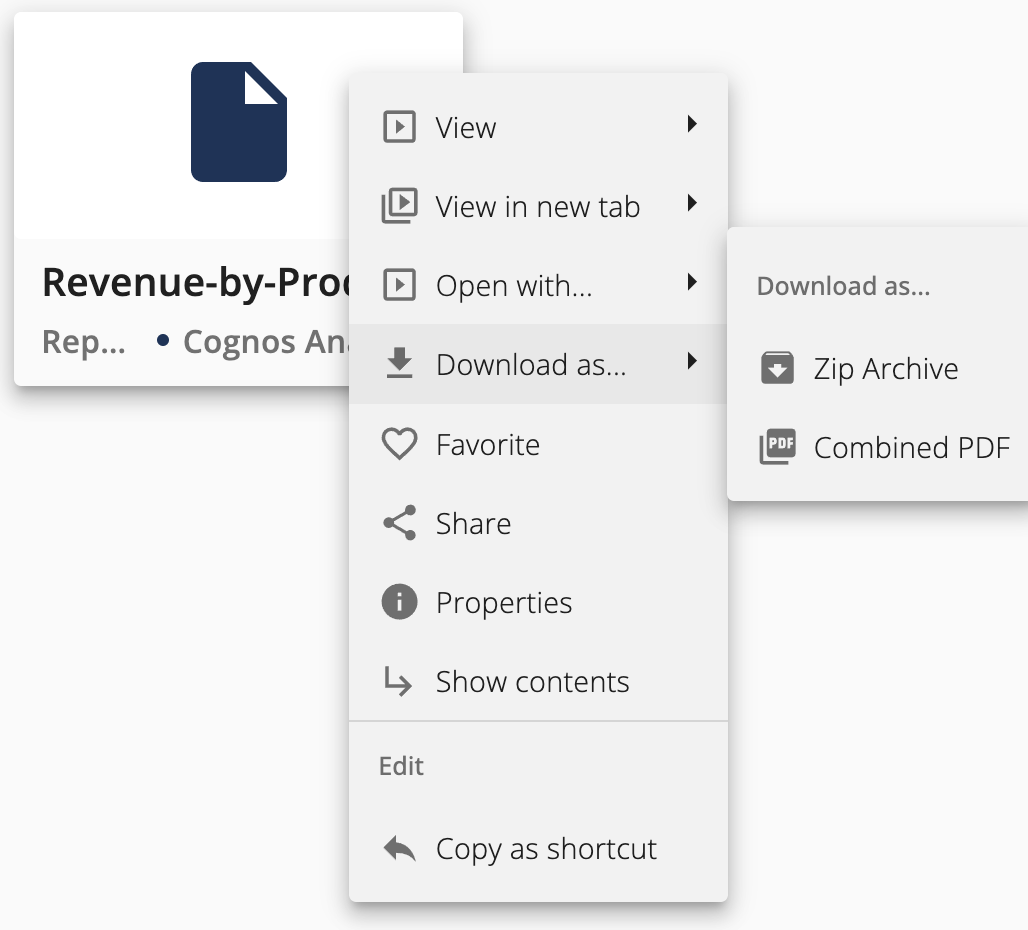1028x930 pixels.
Task: Expand the View submenu arrow
Action: tap(692, 124)
